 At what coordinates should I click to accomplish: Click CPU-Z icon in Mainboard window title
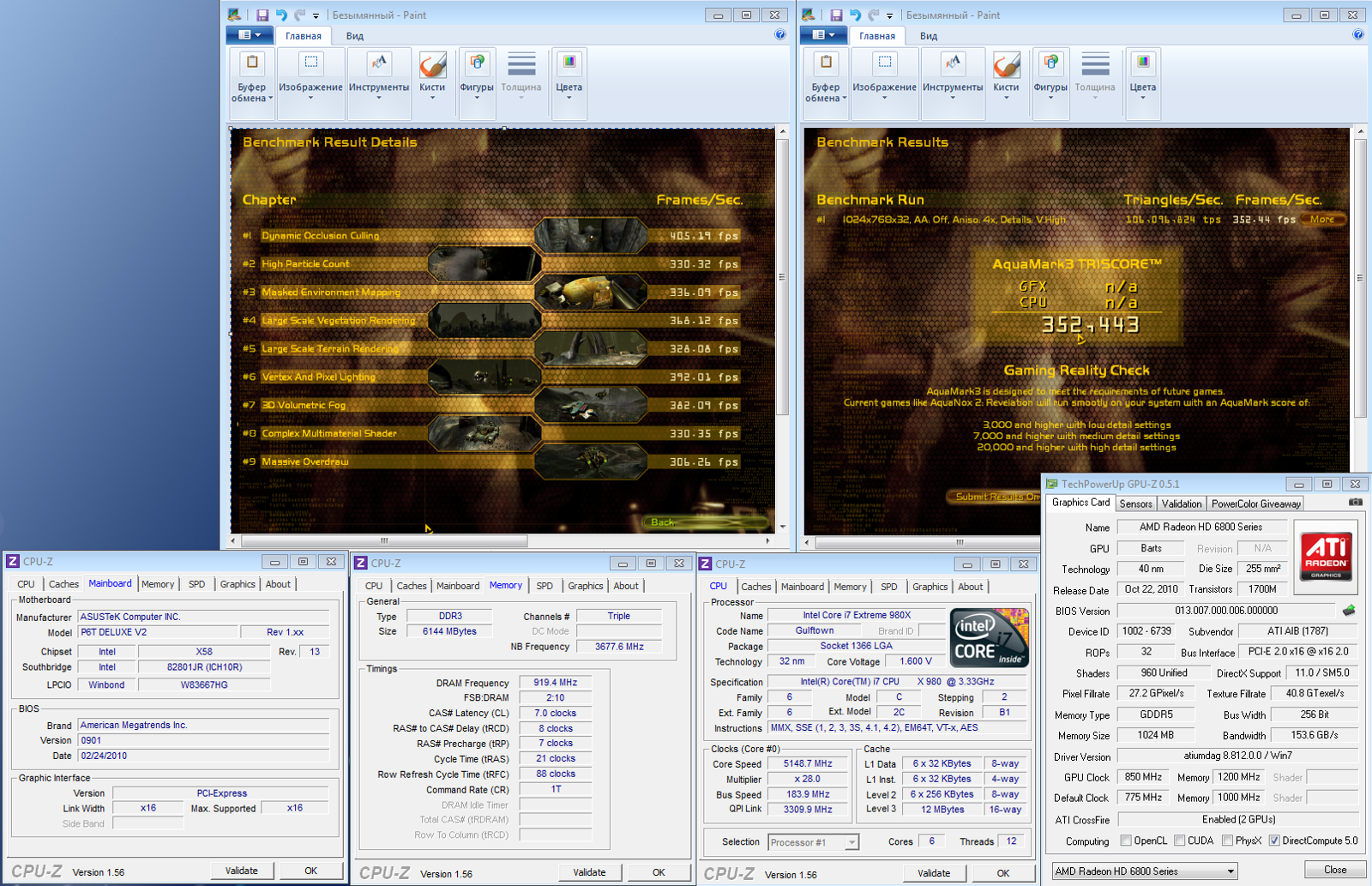tap(13, 561)
